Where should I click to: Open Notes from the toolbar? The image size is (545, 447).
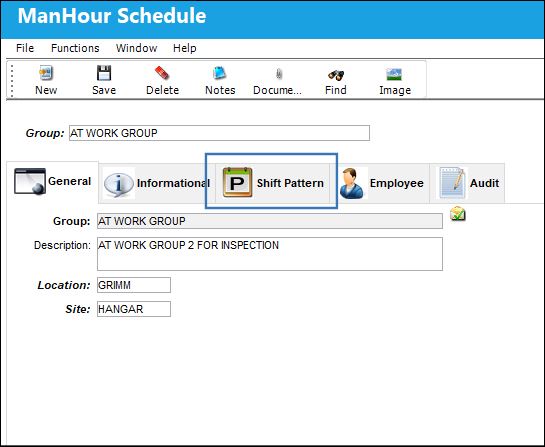pos(220,73)
